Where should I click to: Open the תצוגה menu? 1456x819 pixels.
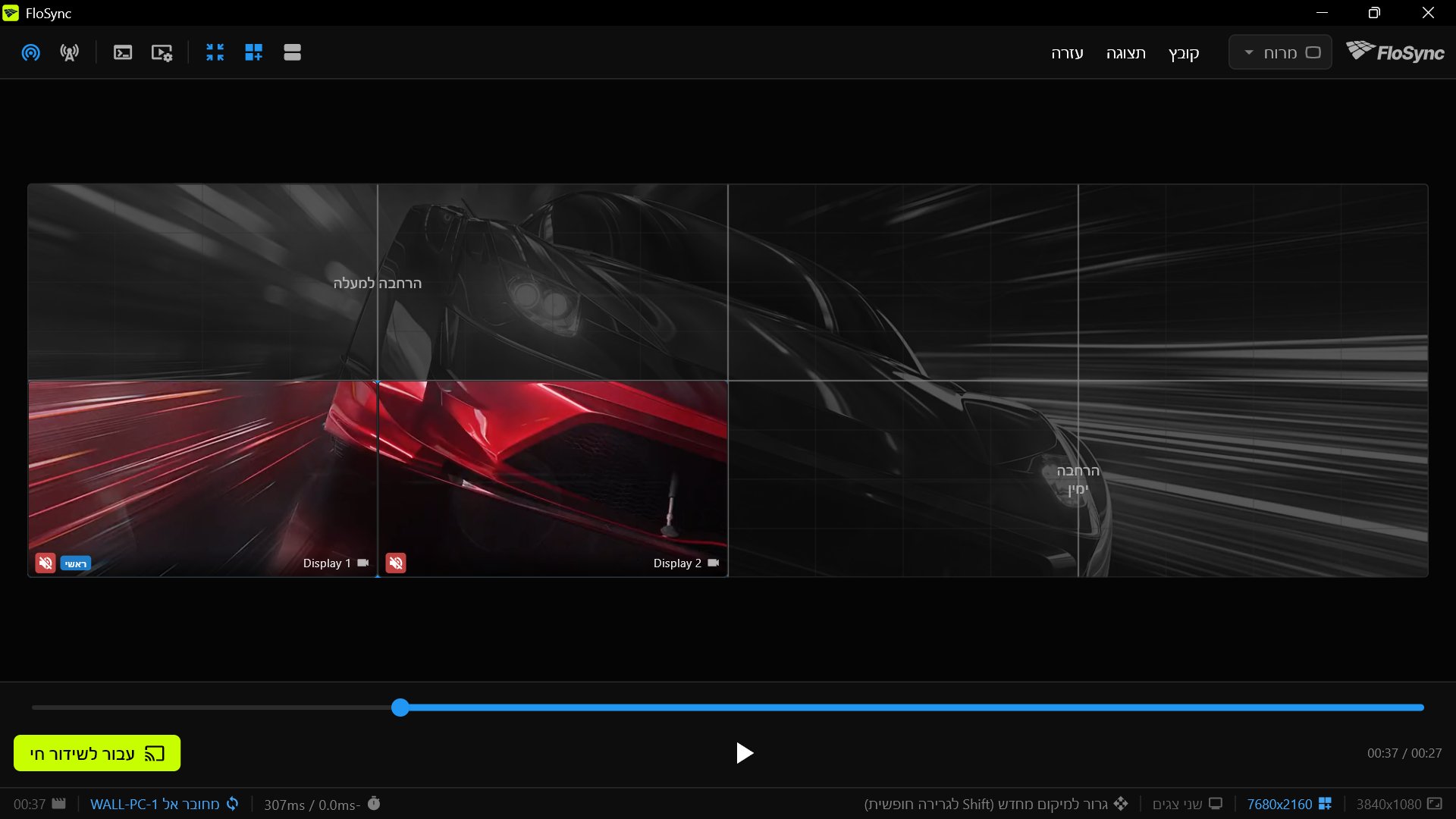[1125, 53]
